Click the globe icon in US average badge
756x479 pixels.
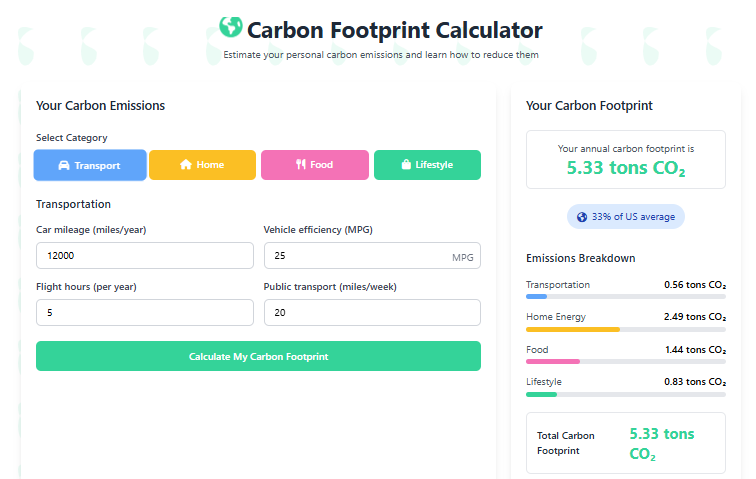point(582,217)
